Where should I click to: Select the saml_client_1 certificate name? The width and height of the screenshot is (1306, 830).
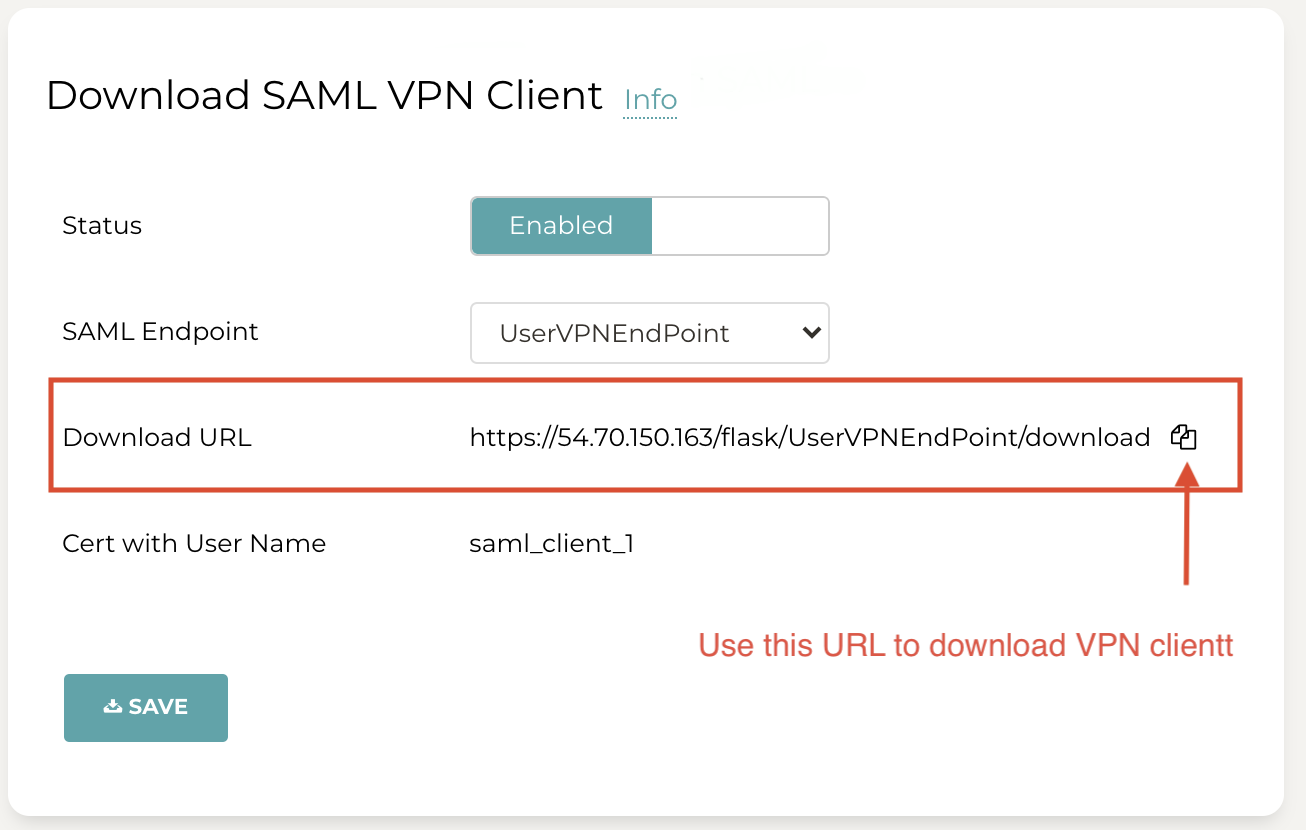click(x=552, y=543)
